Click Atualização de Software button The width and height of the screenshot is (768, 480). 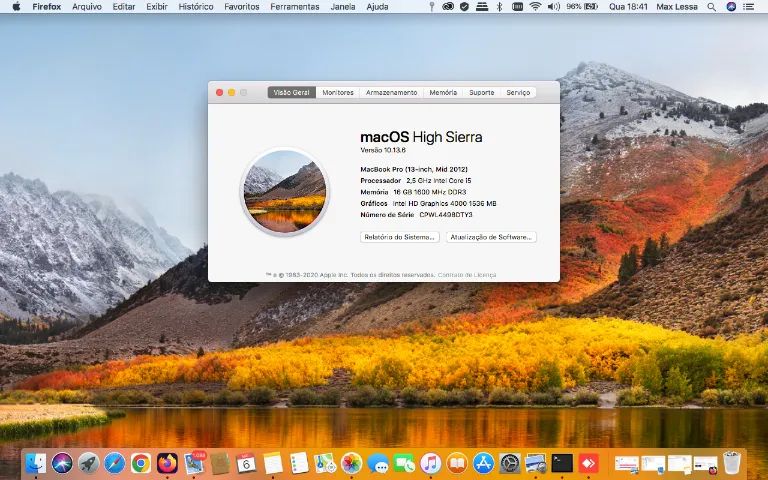[491, 237]
